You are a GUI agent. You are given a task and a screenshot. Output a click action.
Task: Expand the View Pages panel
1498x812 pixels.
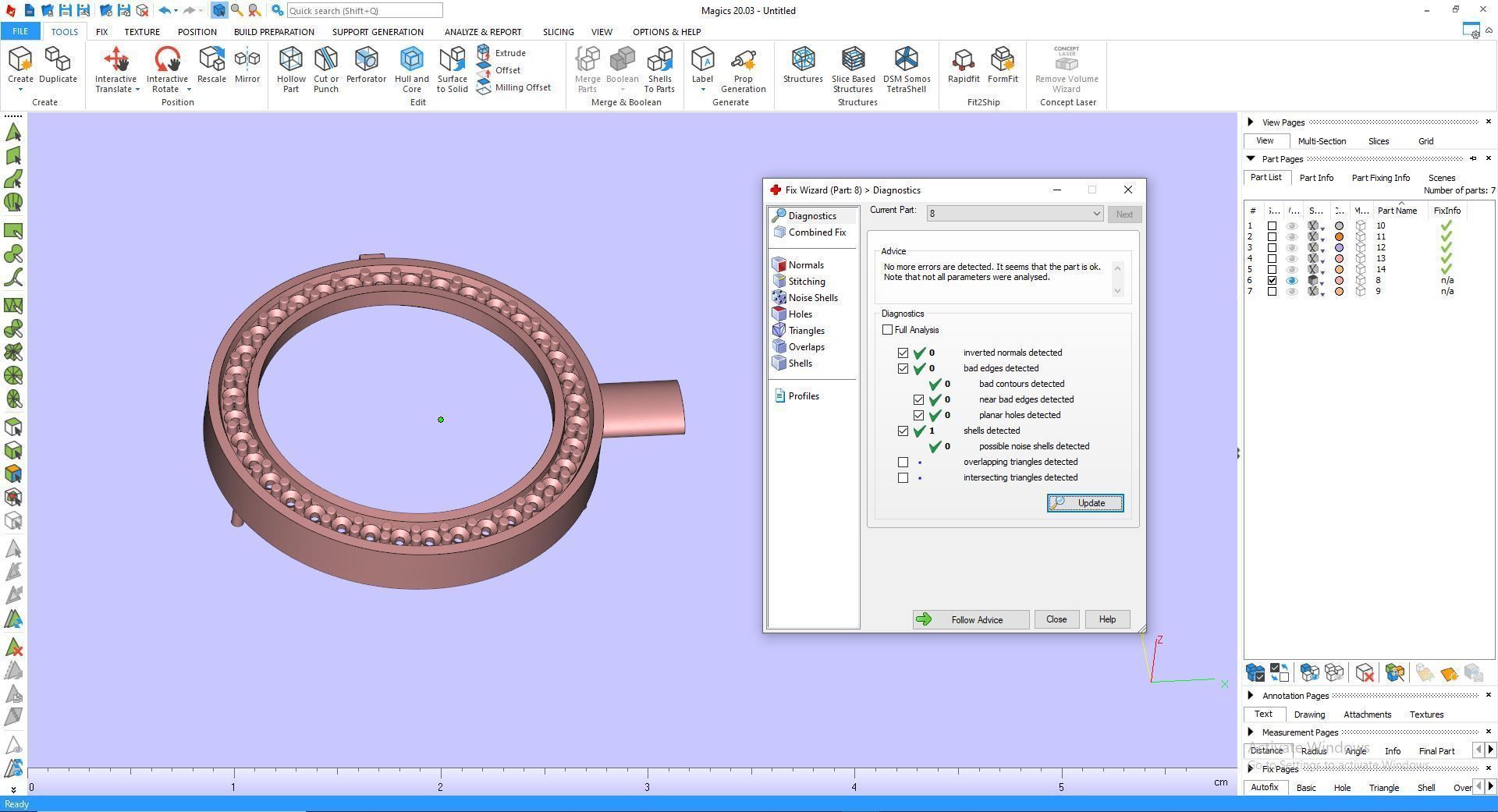coord(1251,122)
